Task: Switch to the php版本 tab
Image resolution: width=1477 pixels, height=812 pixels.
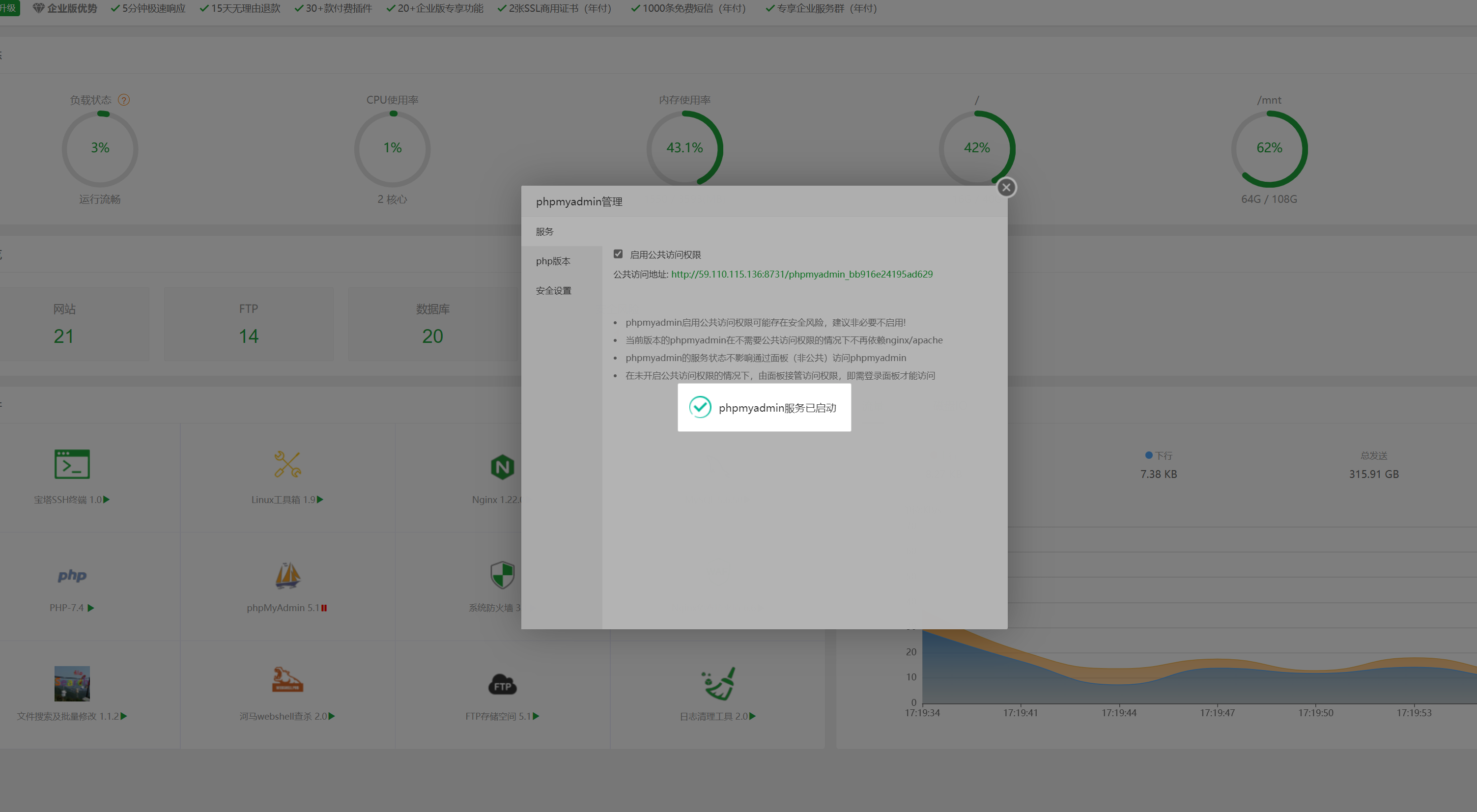Action: click(561, 261)
